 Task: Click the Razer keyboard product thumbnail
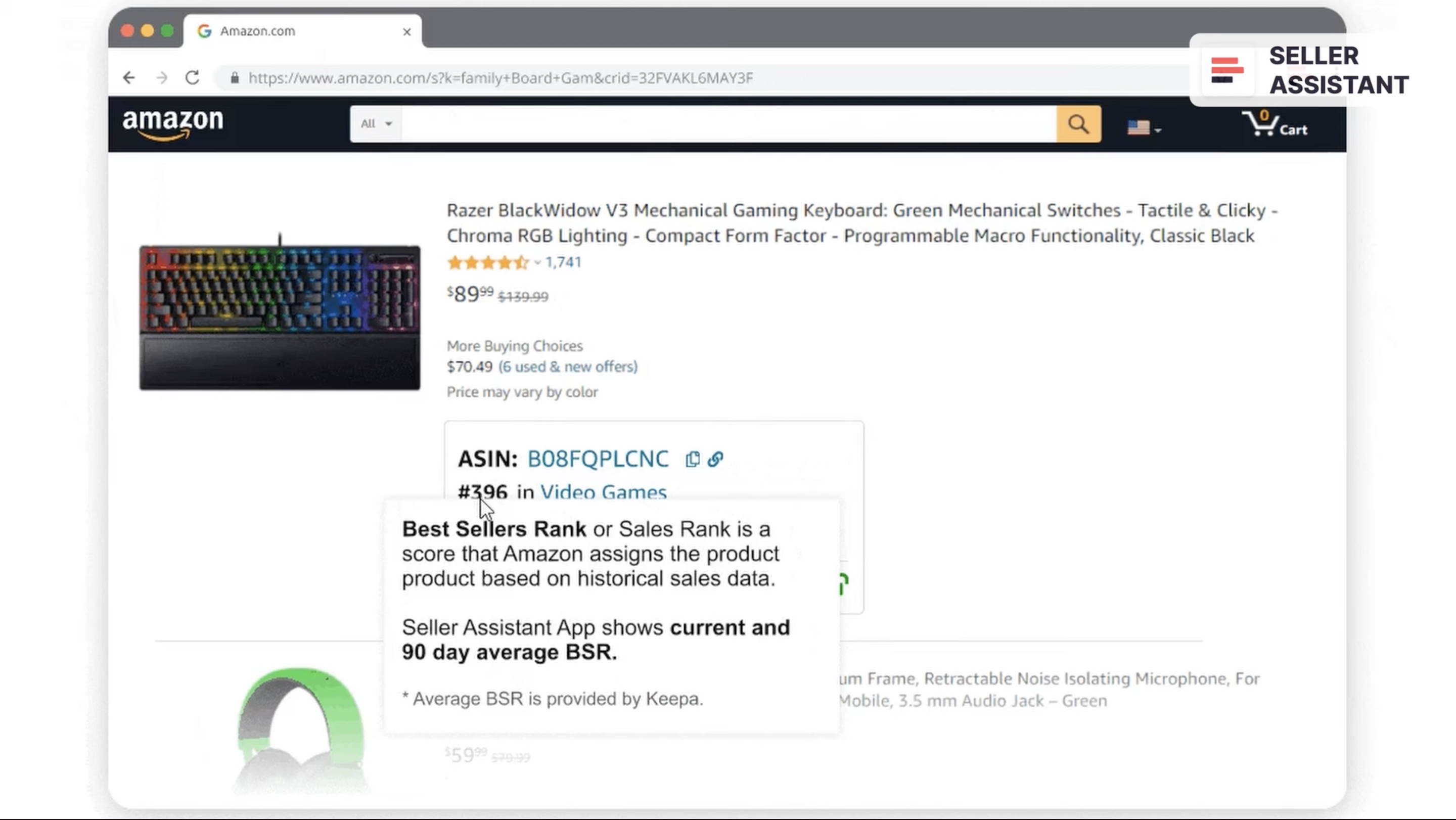(280, 316)
